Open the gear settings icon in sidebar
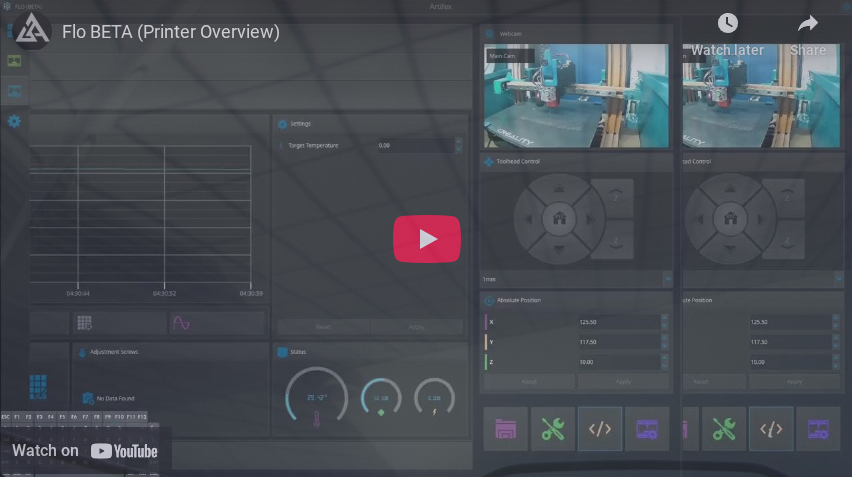852x477 pixels. (x=14, y=121)
